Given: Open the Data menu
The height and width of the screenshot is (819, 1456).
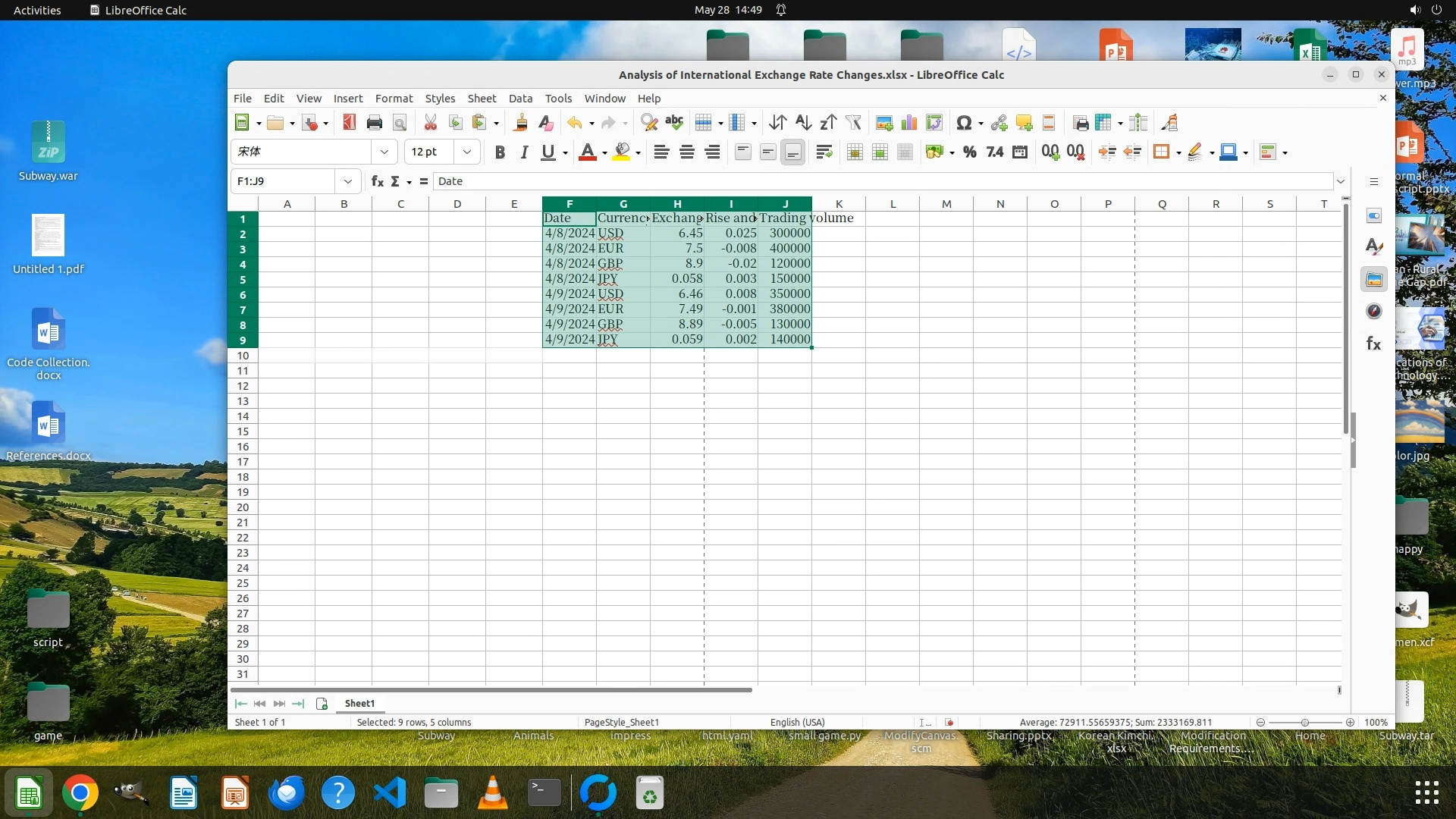Looking at the screenshot, I should 519,99.
